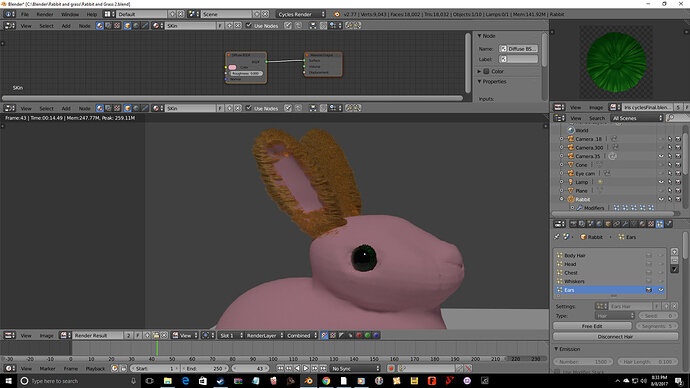Open the Render menu

(x=44, y=14)
